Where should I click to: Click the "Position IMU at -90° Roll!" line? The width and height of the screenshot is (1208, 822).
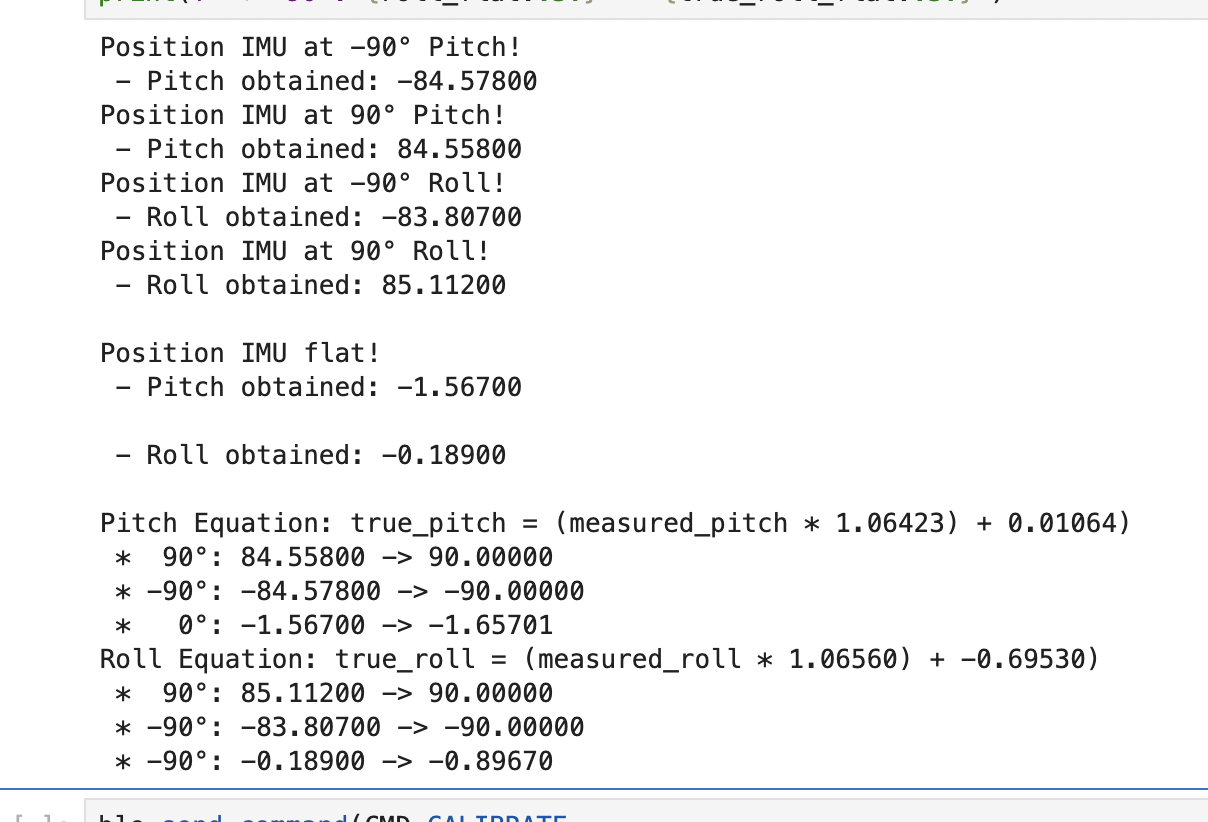pos(302,183)
